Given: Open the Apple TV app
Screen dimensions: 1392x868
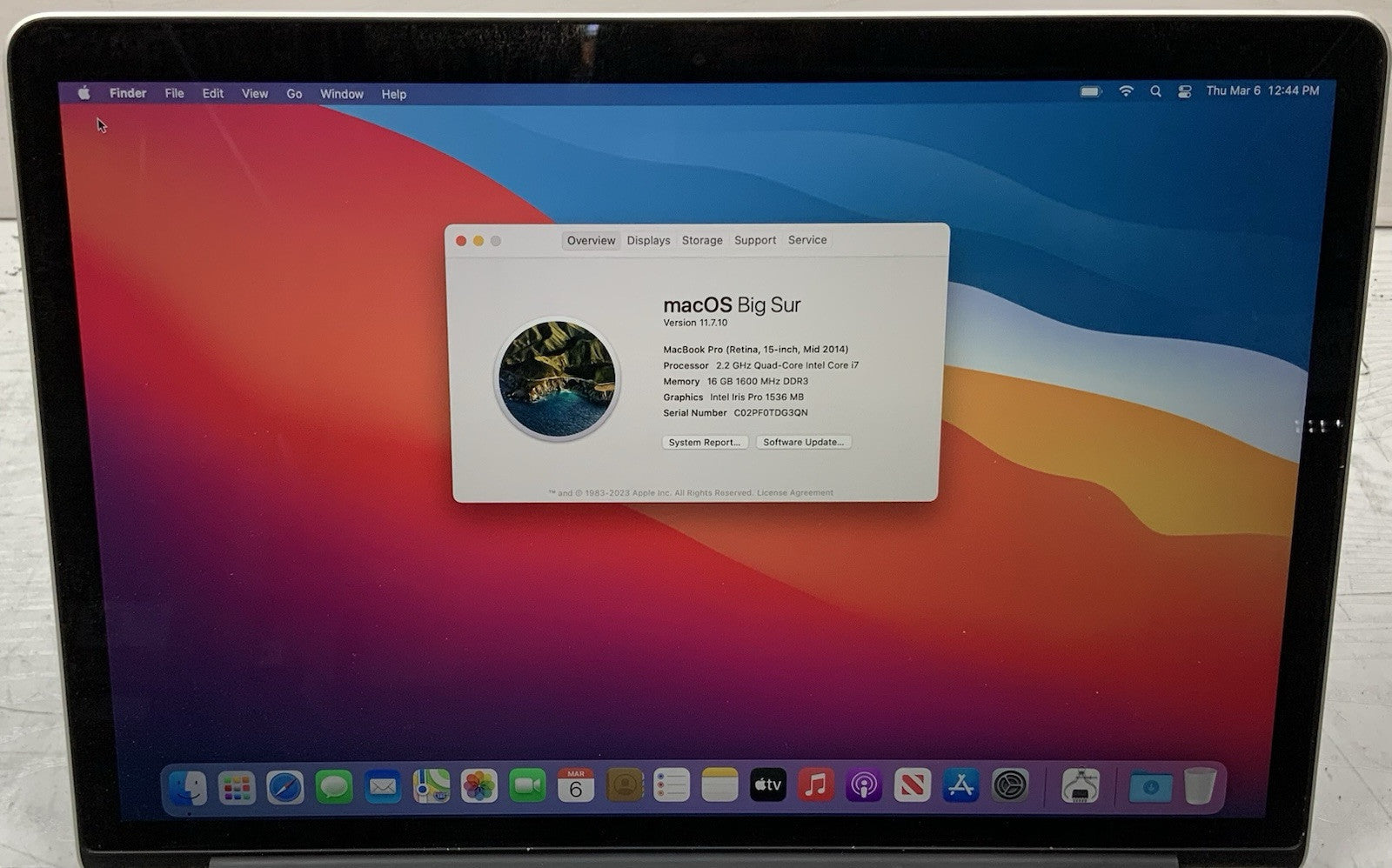Looking at the screenshot, I should pyautogui.click(x=767, y=785).
